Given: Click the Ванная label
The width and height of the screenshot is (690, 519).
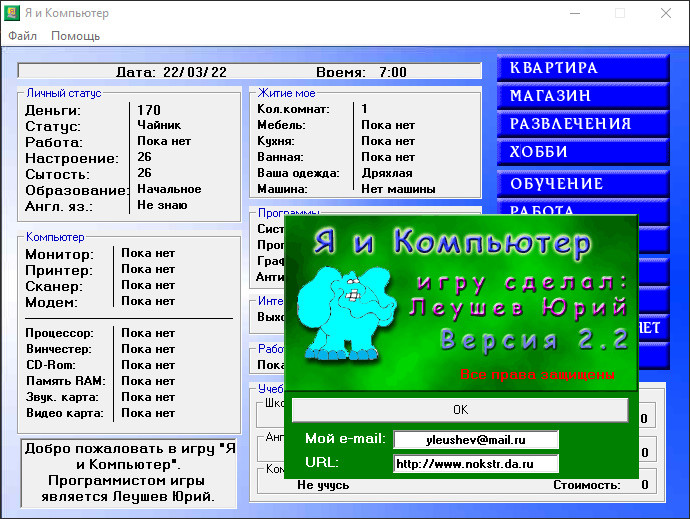Looking at the screenshot, I should [x=280, y=157].
